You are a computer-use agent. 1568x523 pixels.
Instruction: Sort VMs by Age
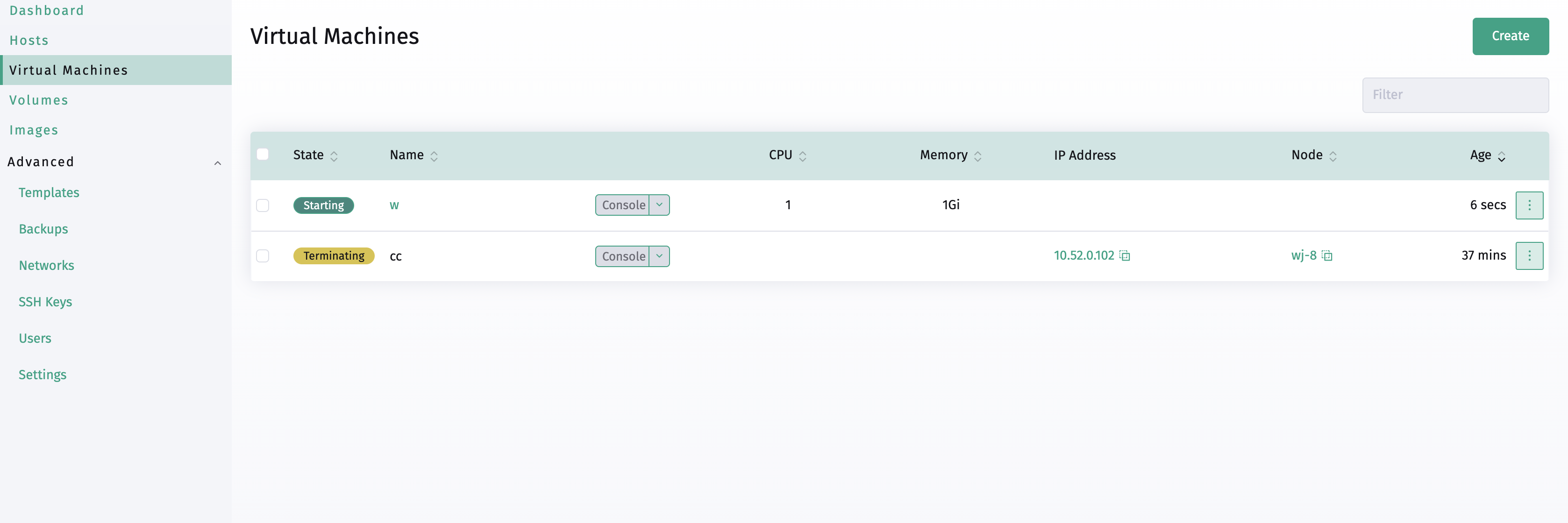pos(1500,155)
